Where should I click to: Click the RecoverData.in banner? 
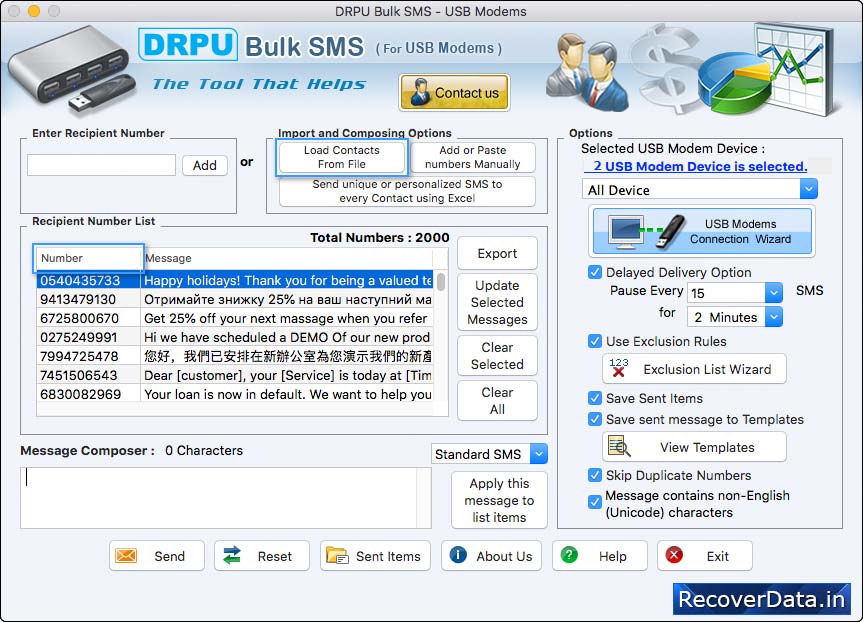(x=762, y=599)
